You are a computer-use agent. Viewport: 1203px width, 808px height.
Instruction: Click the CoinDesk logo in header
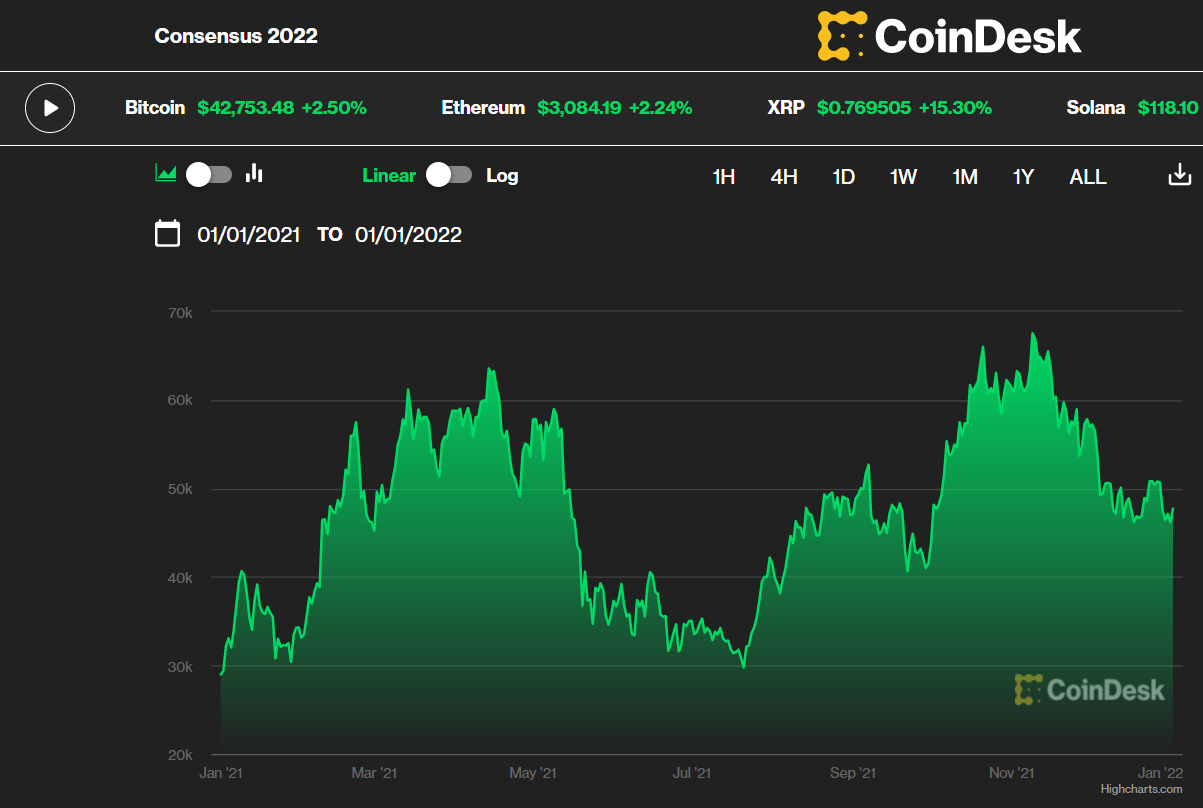pos(949,36)
